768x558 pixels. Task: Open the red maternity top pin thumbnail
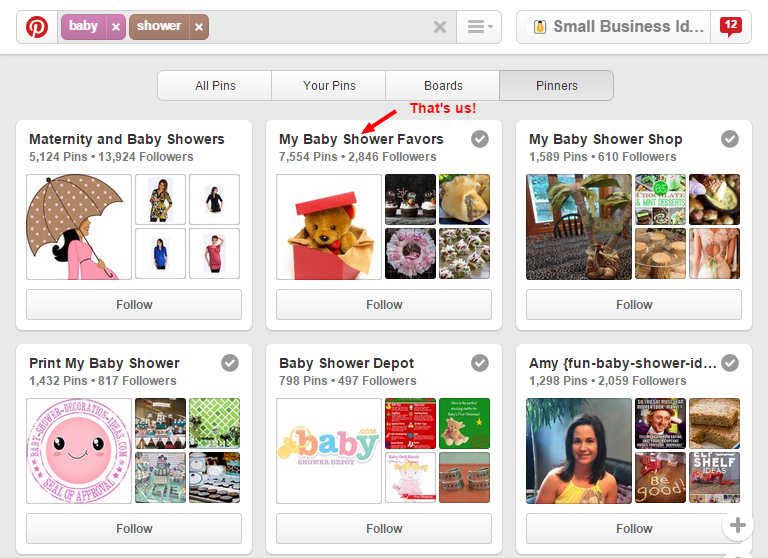pos(215,253)
